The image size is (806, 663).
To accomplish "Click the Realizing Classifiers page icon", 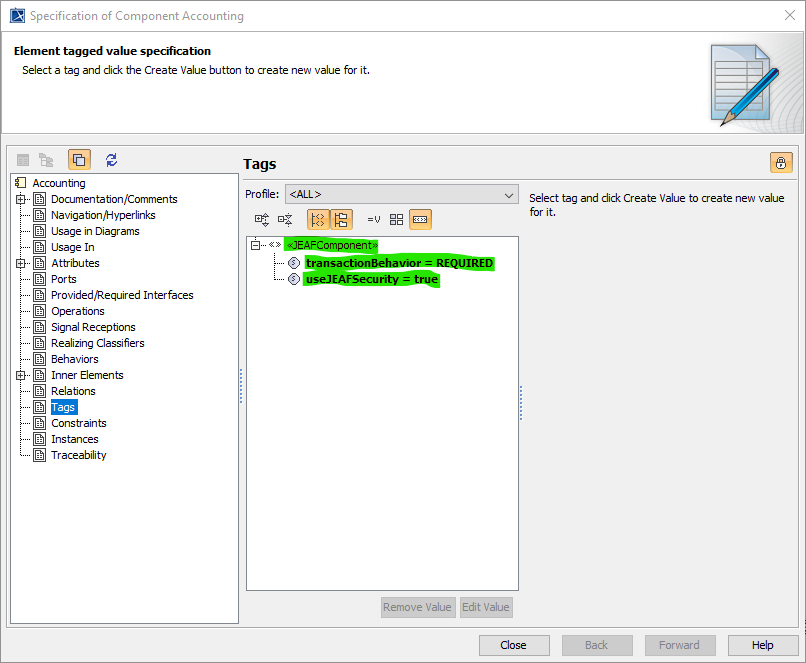I will [40, 343].
